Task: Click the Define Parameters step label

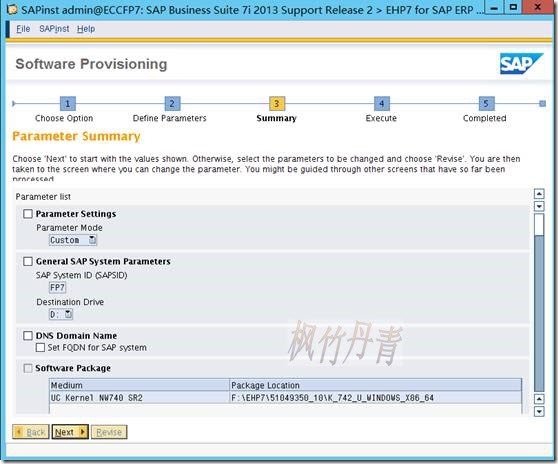Action: (x=169, y=118)
